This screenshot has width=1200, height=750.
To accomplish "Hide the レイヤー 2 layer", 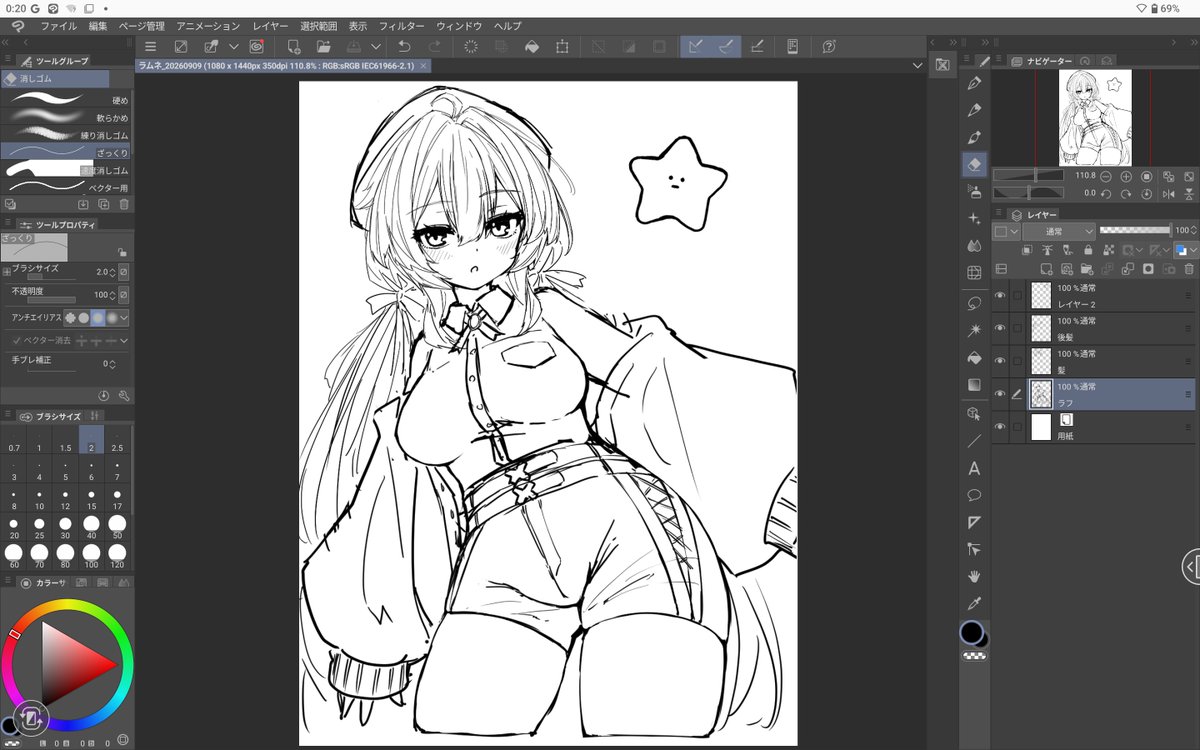I will point(1000,295).
